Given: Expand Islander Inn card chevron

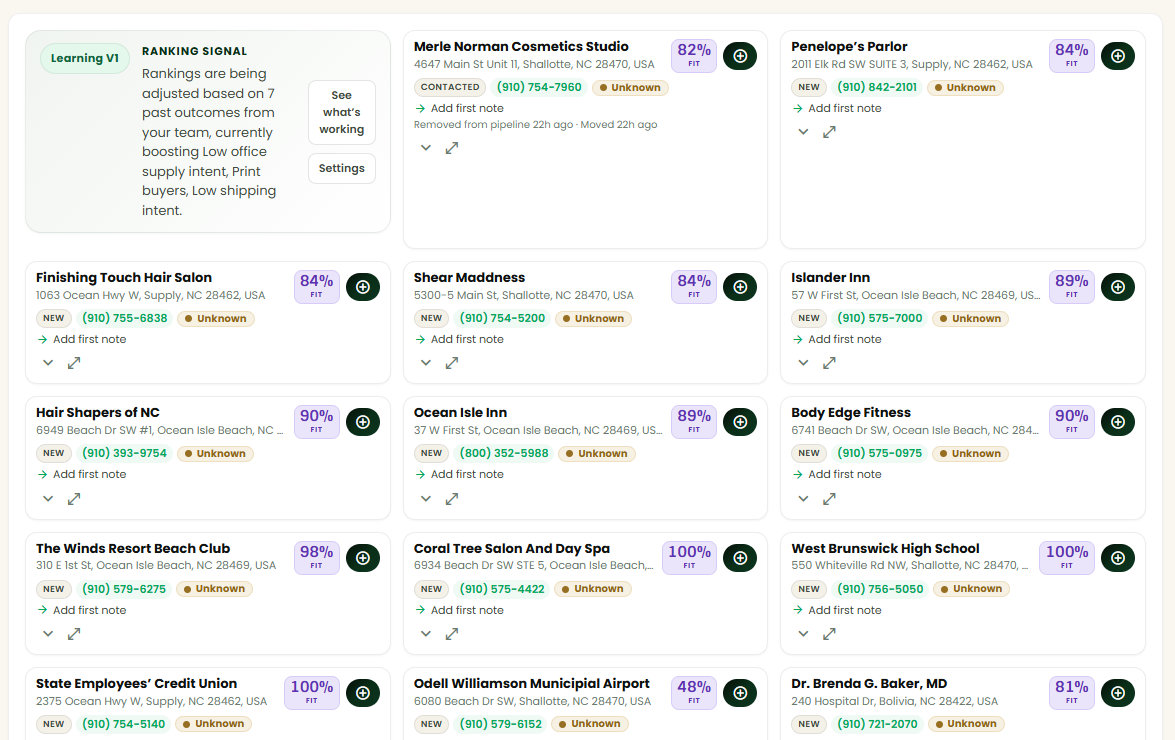Looking at the screenshot, I should tap(803, 363).
